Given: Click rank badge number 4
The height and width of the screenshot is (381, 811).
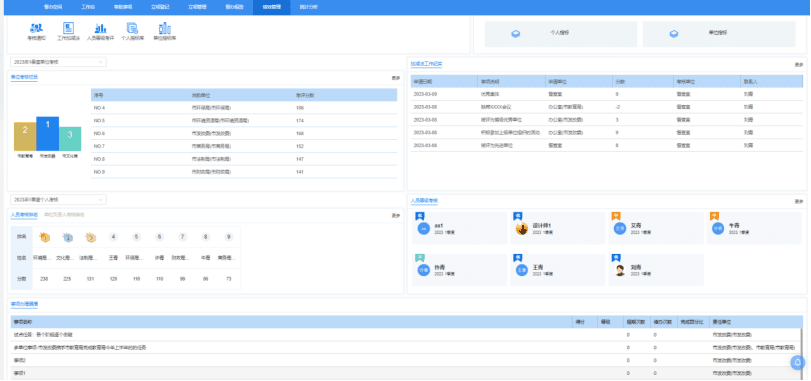Looking at the screenshot, I should coord(113,237).
